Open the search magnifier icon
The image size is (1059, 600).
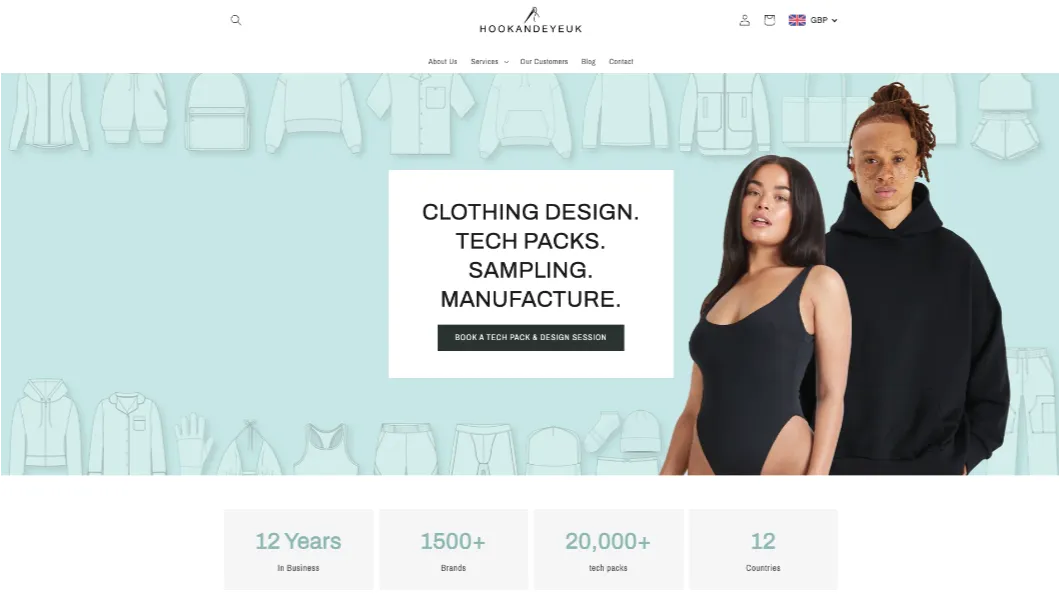tap(236, 20)
